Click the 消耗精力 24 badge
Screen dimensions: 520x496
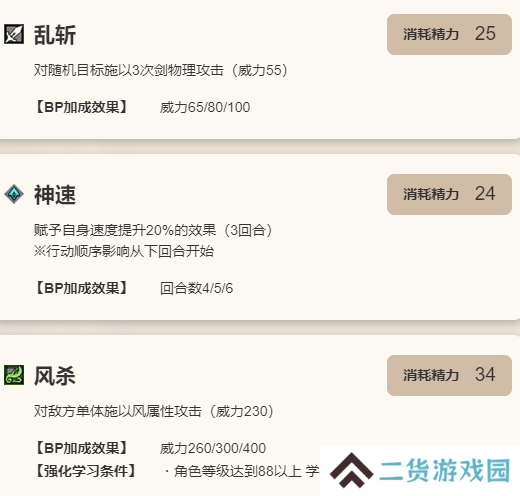449,194
